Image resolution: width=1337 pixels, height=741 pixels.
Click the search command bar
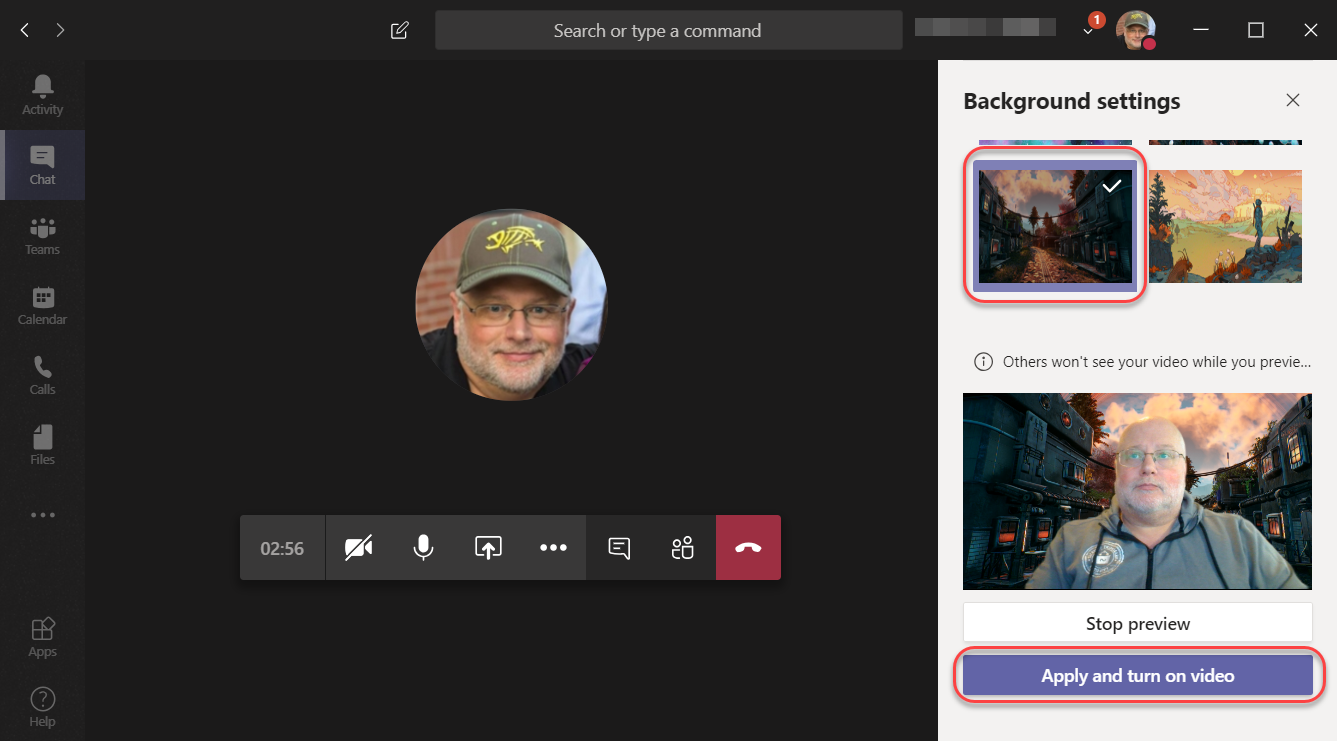tap(668, 30)
